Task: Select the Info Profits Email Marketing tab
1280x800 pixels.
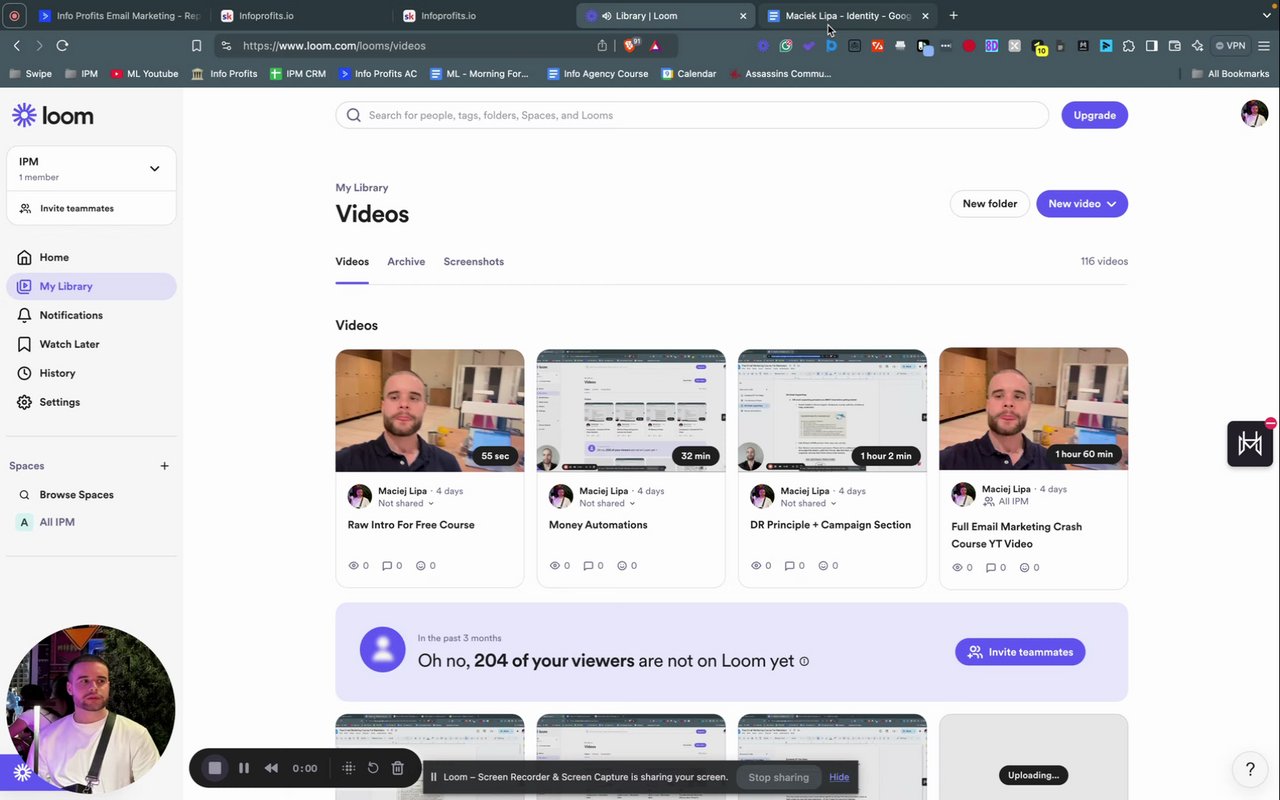Action: tap(119, 16)
